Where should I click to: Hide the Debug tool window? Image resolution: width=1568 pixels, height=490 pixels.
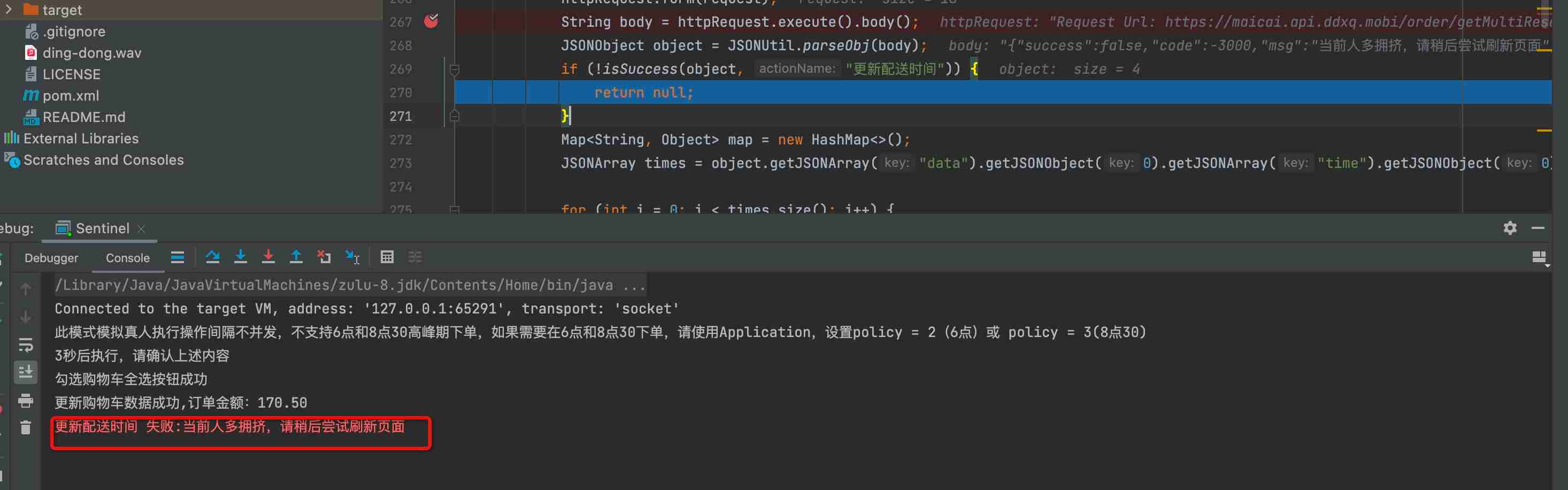pos(1538,228)
